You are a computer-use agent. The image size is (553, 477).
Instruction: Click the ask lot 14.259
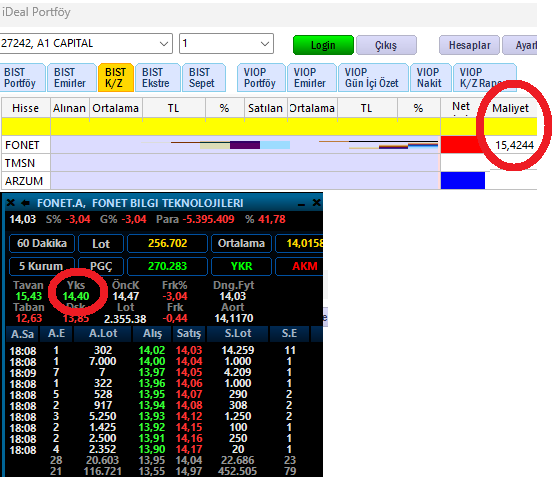(237, 350)
